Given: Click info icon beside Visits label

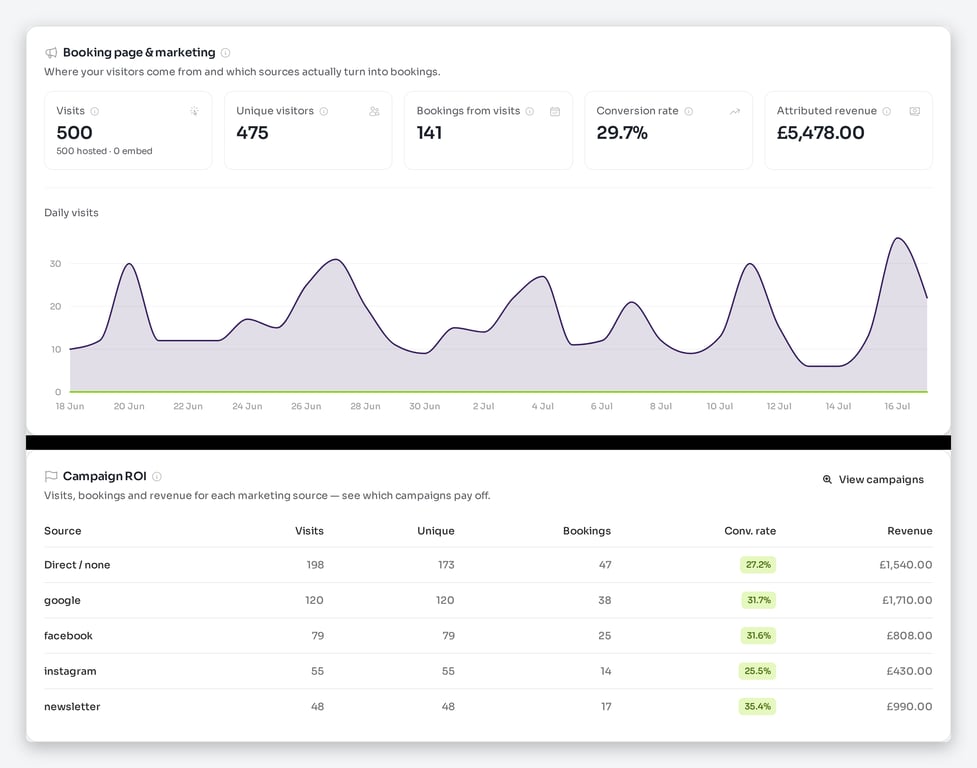Looking at the screenshot, I should [x=95, y=111].
